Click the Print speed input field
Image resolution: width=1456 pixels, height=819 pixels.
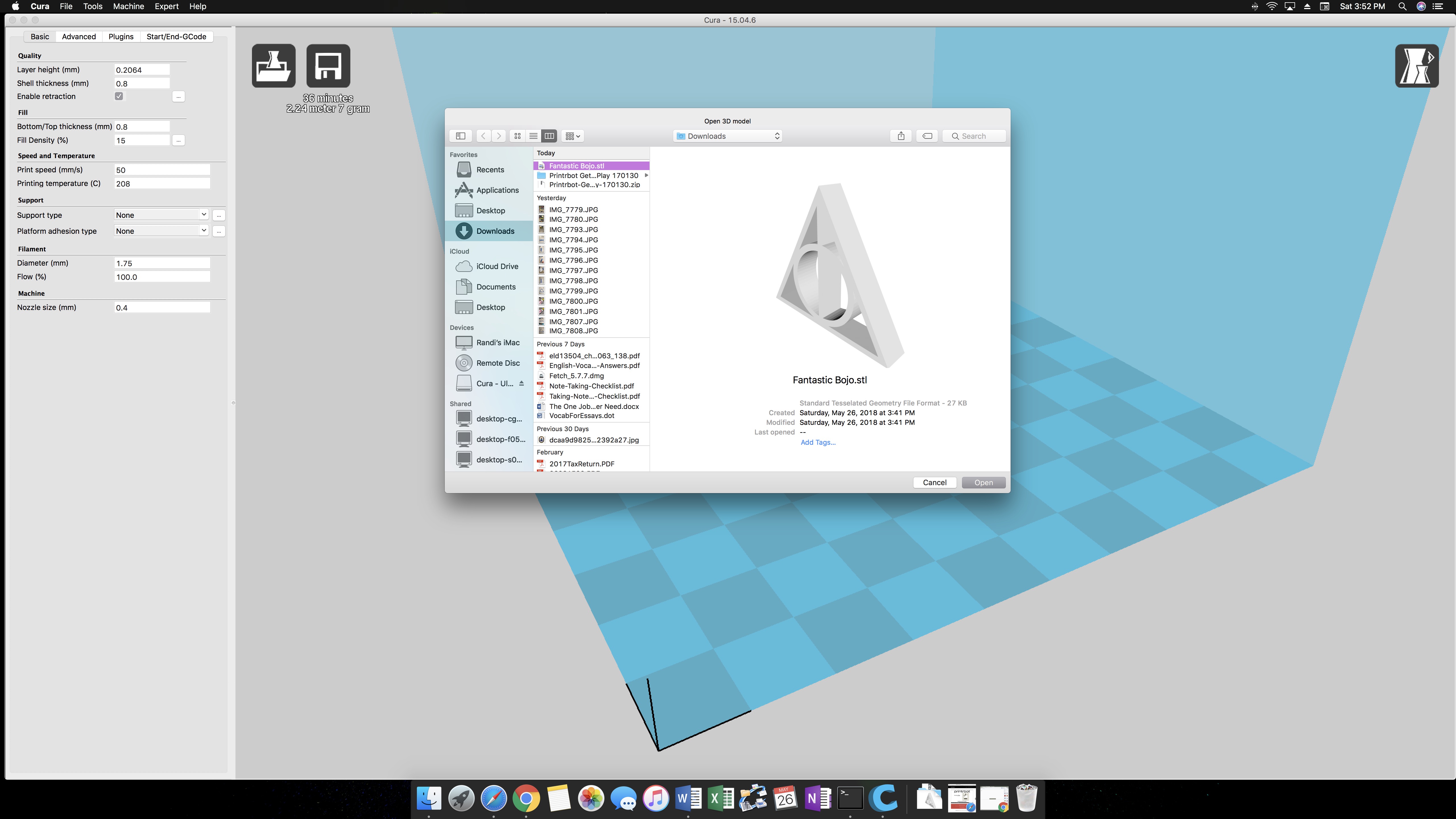pos(162,170)
